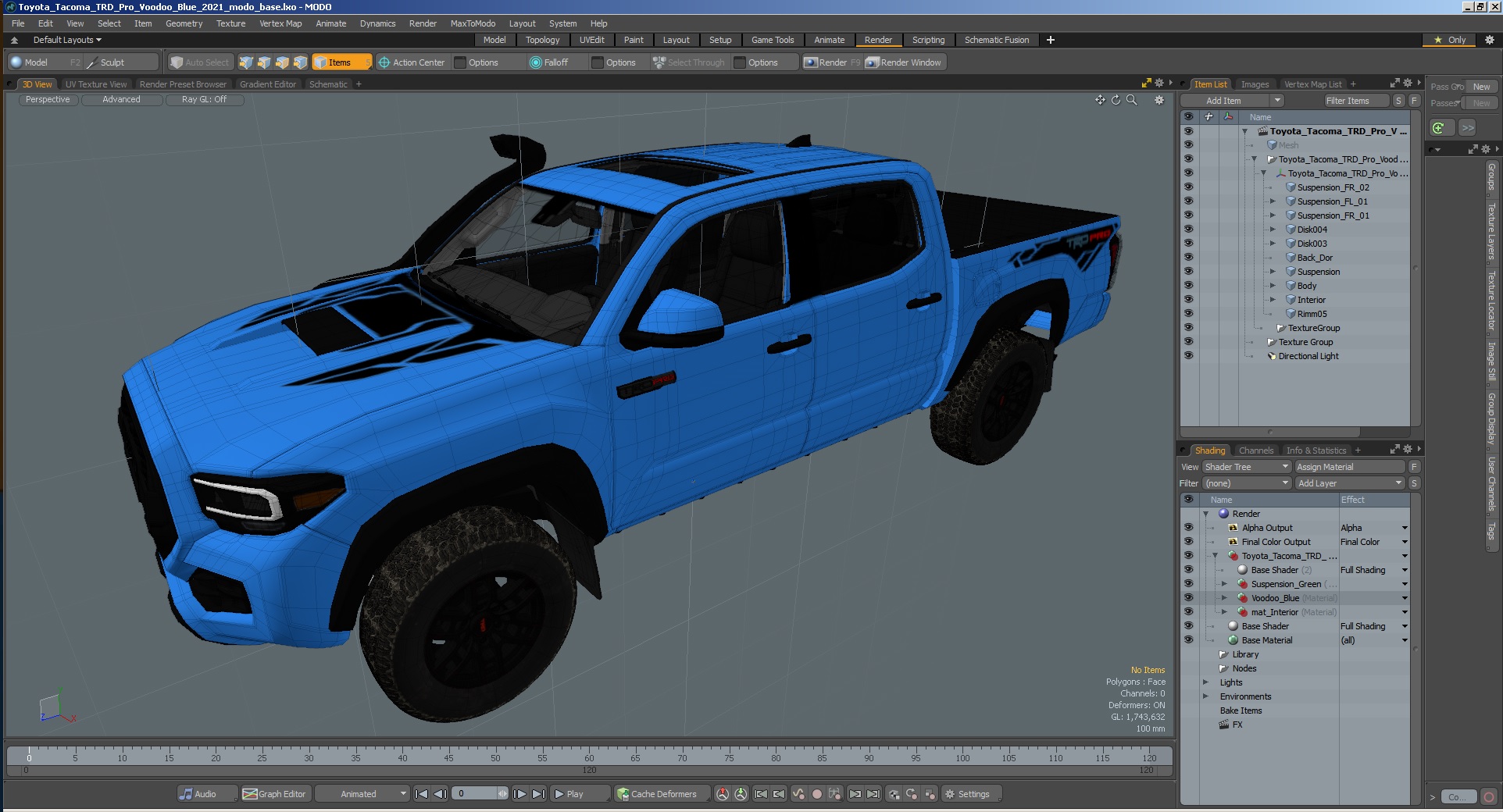Open layout settings gear at top right
This screenshot has width=1503, height=812.
point(1489,40)
